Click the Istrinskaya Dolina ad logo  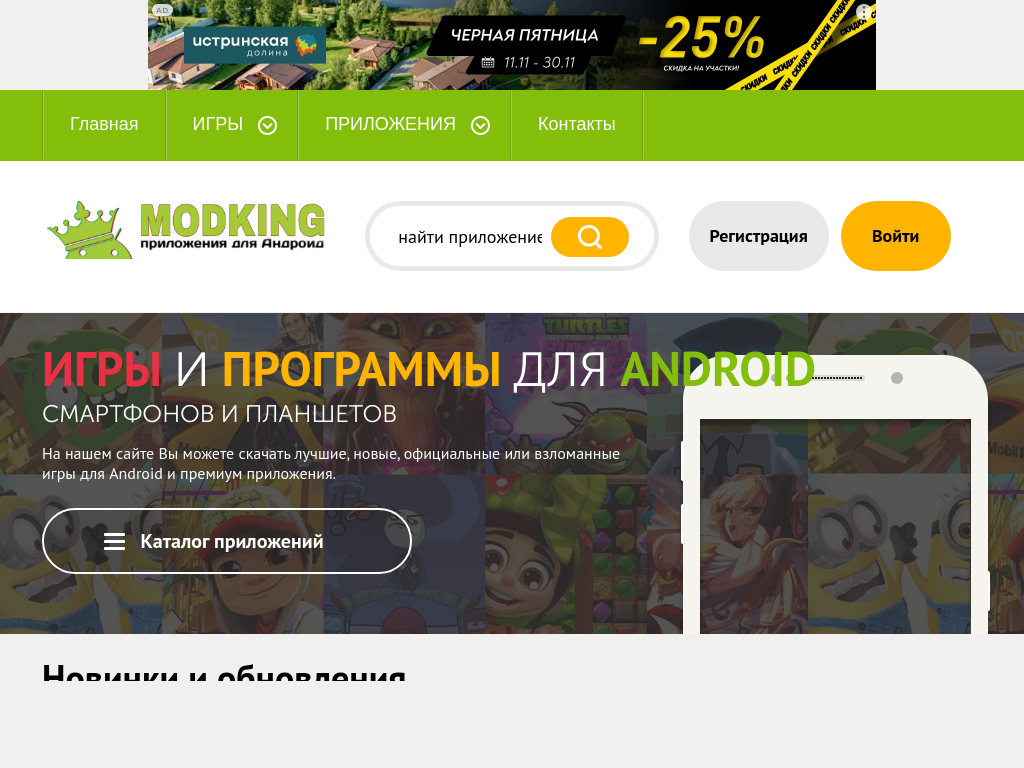[x=255, y=44]
